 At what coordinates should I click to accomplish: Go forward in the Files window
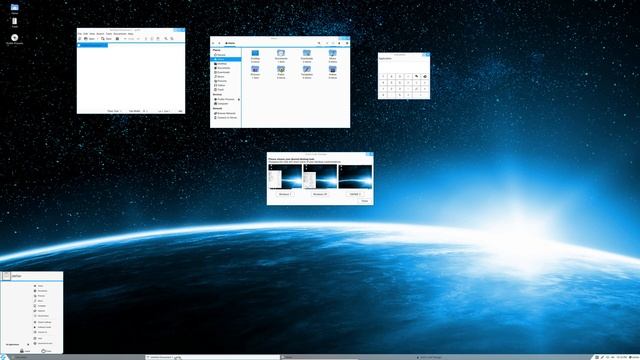(219, 43)
